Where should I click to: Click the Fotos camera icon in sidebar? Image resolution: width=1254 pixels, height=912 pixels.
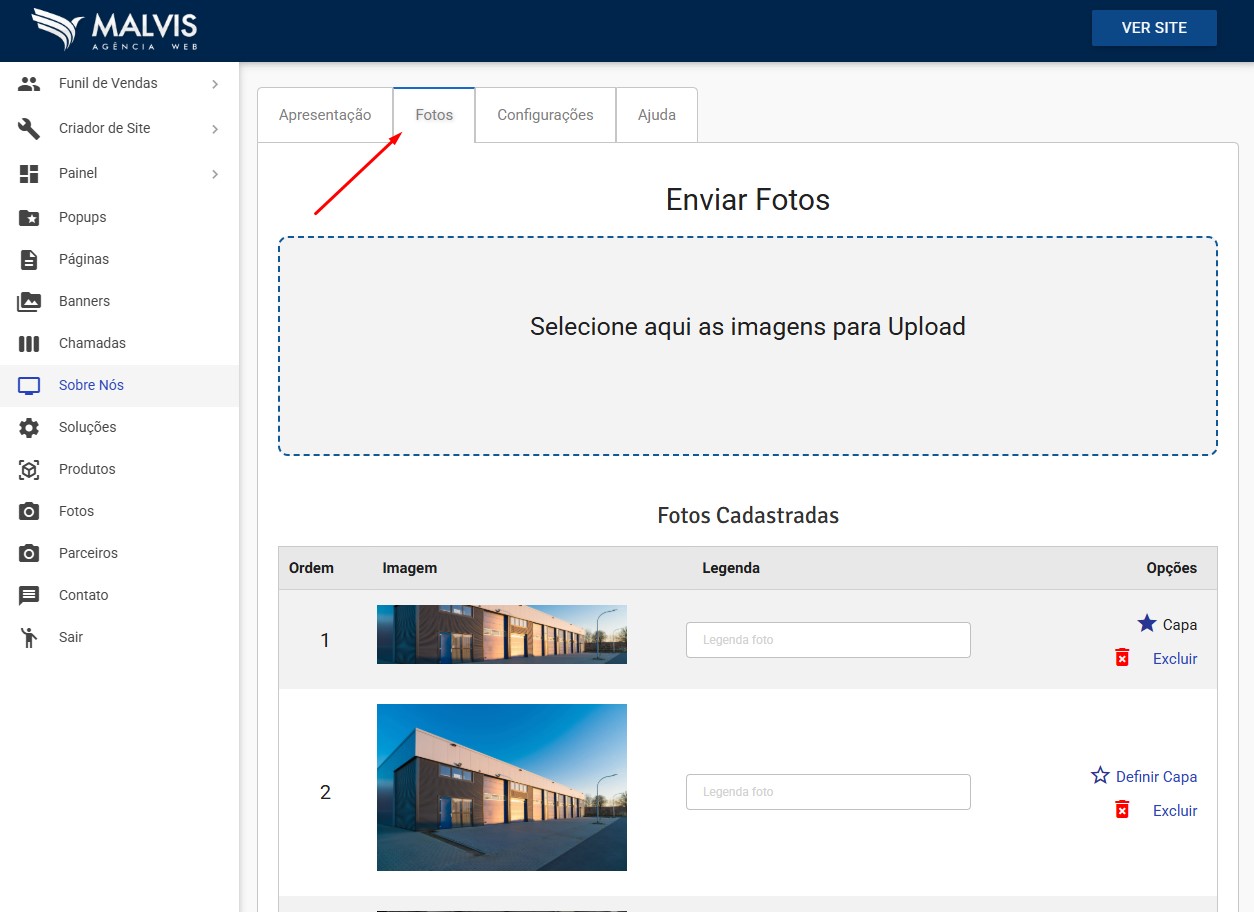[29, 511]
